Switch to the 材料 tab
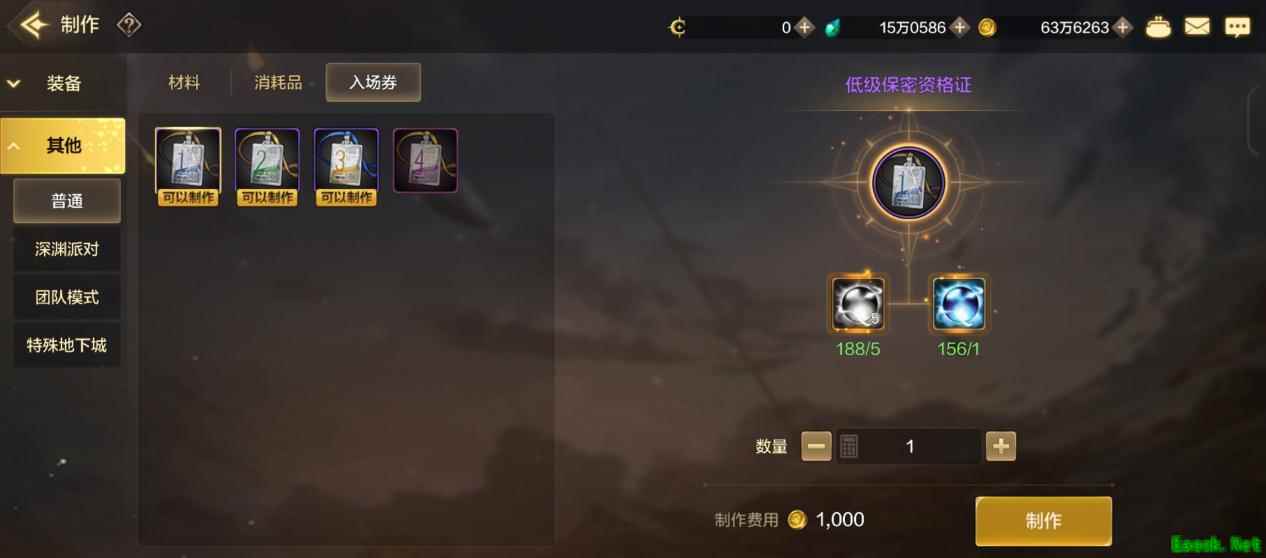 pyautogui.click(x=184, y=83)
